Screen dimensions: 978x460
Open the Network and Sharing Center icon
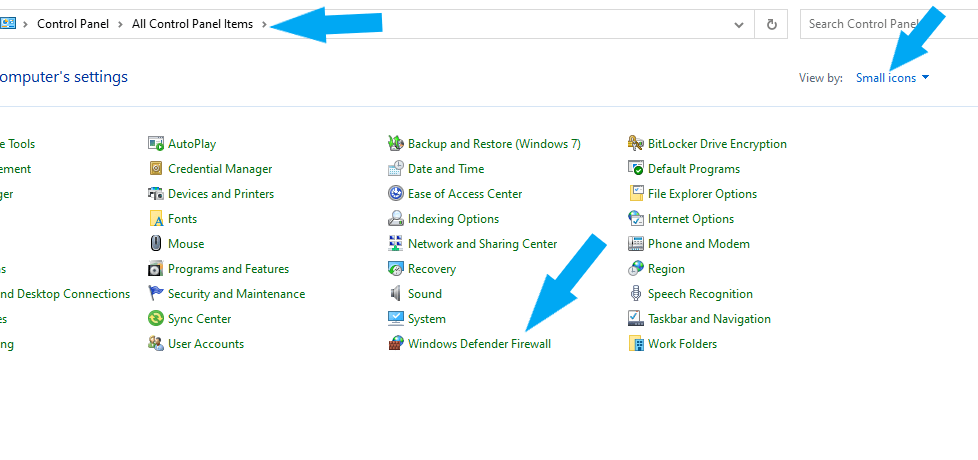tap(395, 243)
